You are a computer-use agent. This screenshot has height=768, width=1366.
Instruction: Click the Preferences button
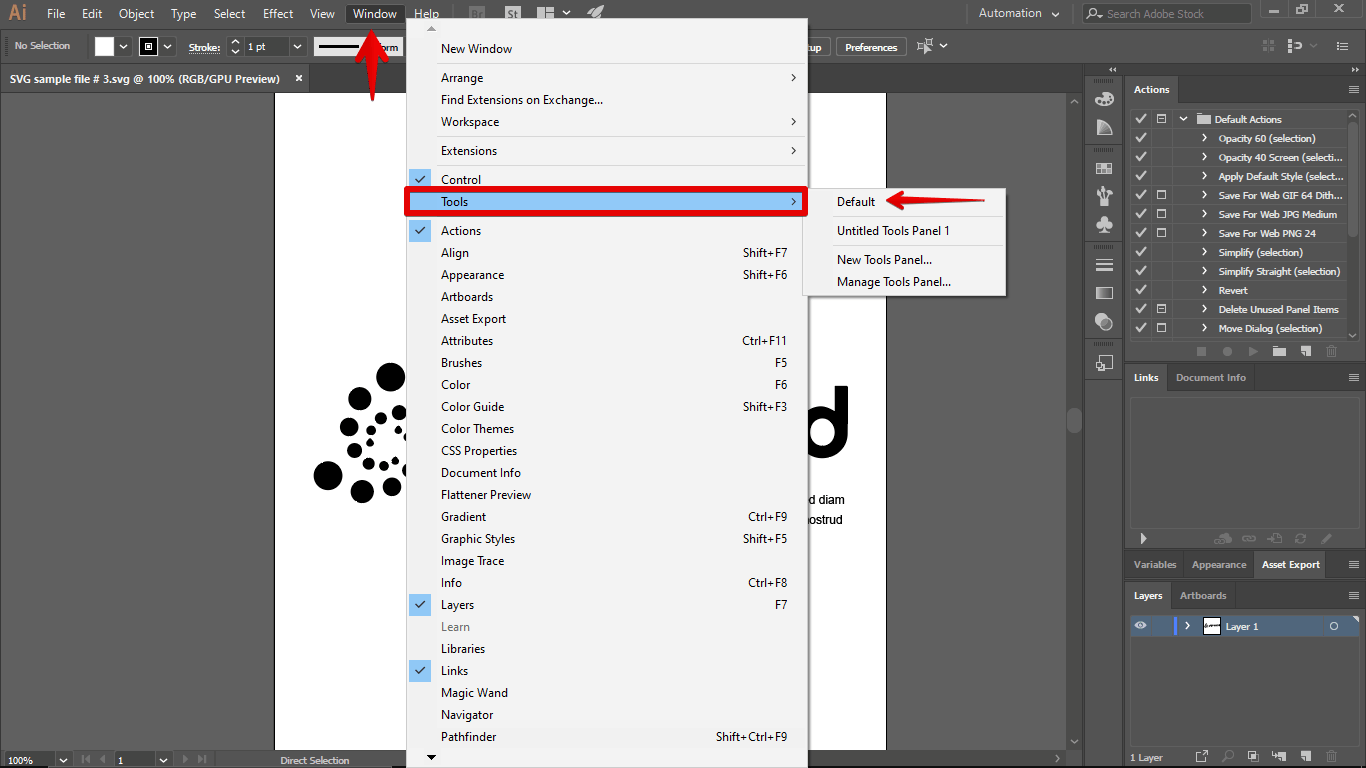click(870, 46)
